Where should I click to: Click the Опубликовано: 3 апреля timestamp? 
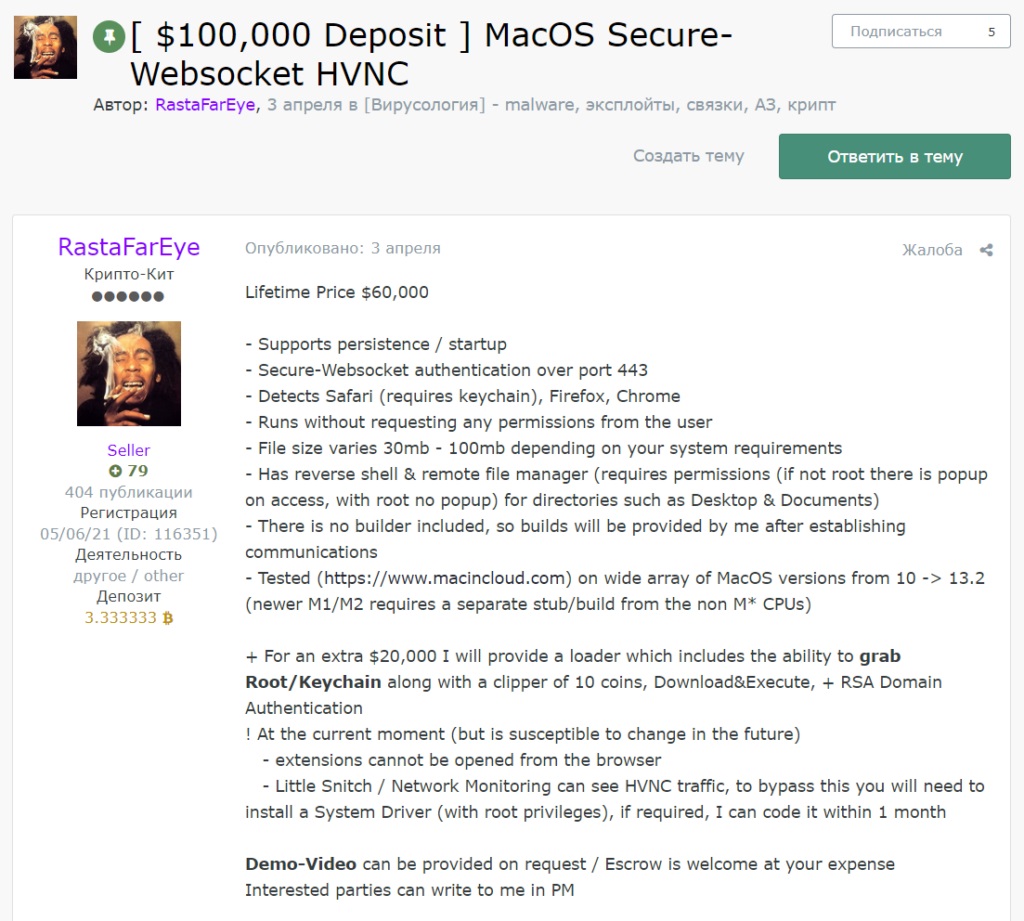[343, 248]
